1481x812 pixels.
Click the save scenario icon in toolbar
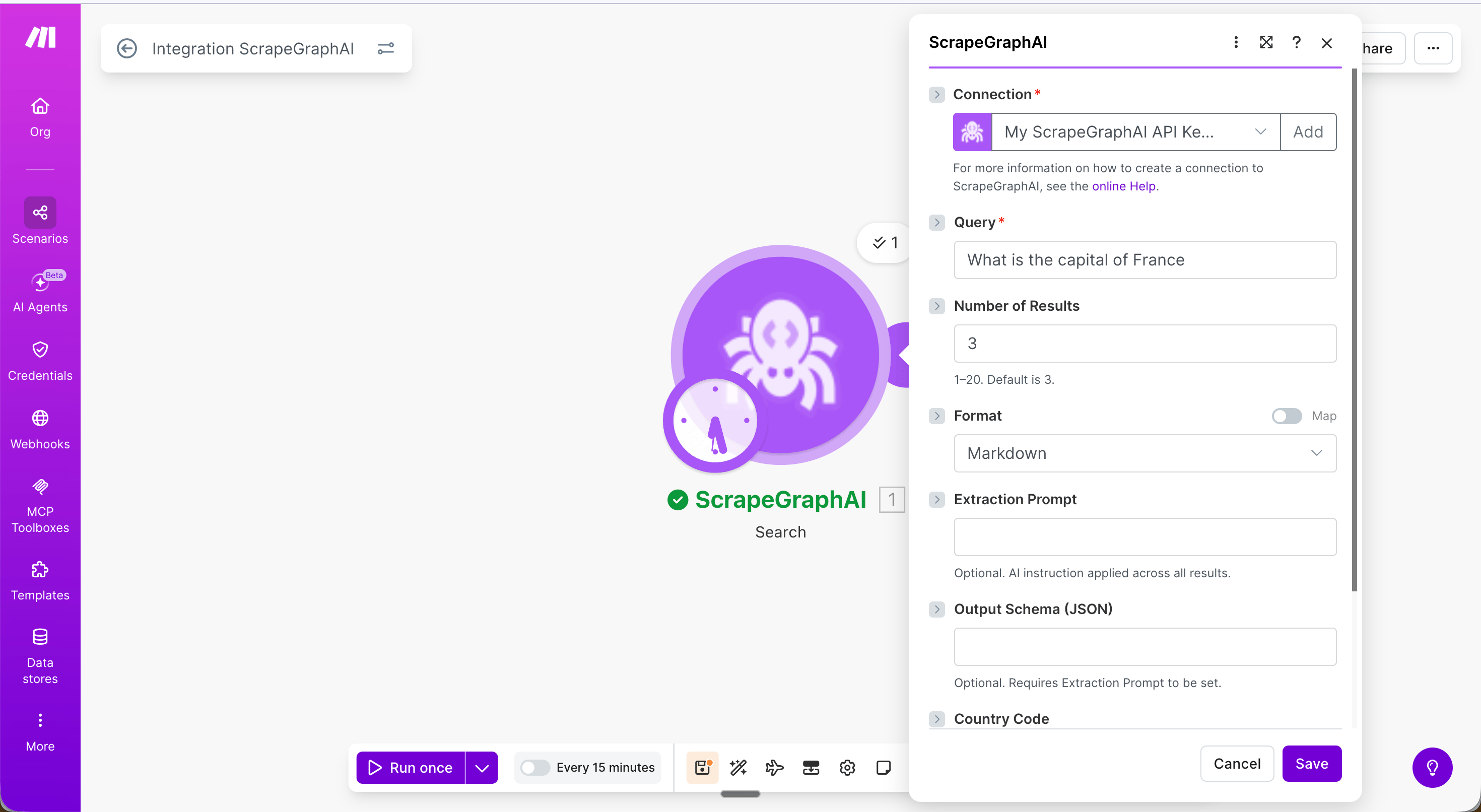click(702, 768)
